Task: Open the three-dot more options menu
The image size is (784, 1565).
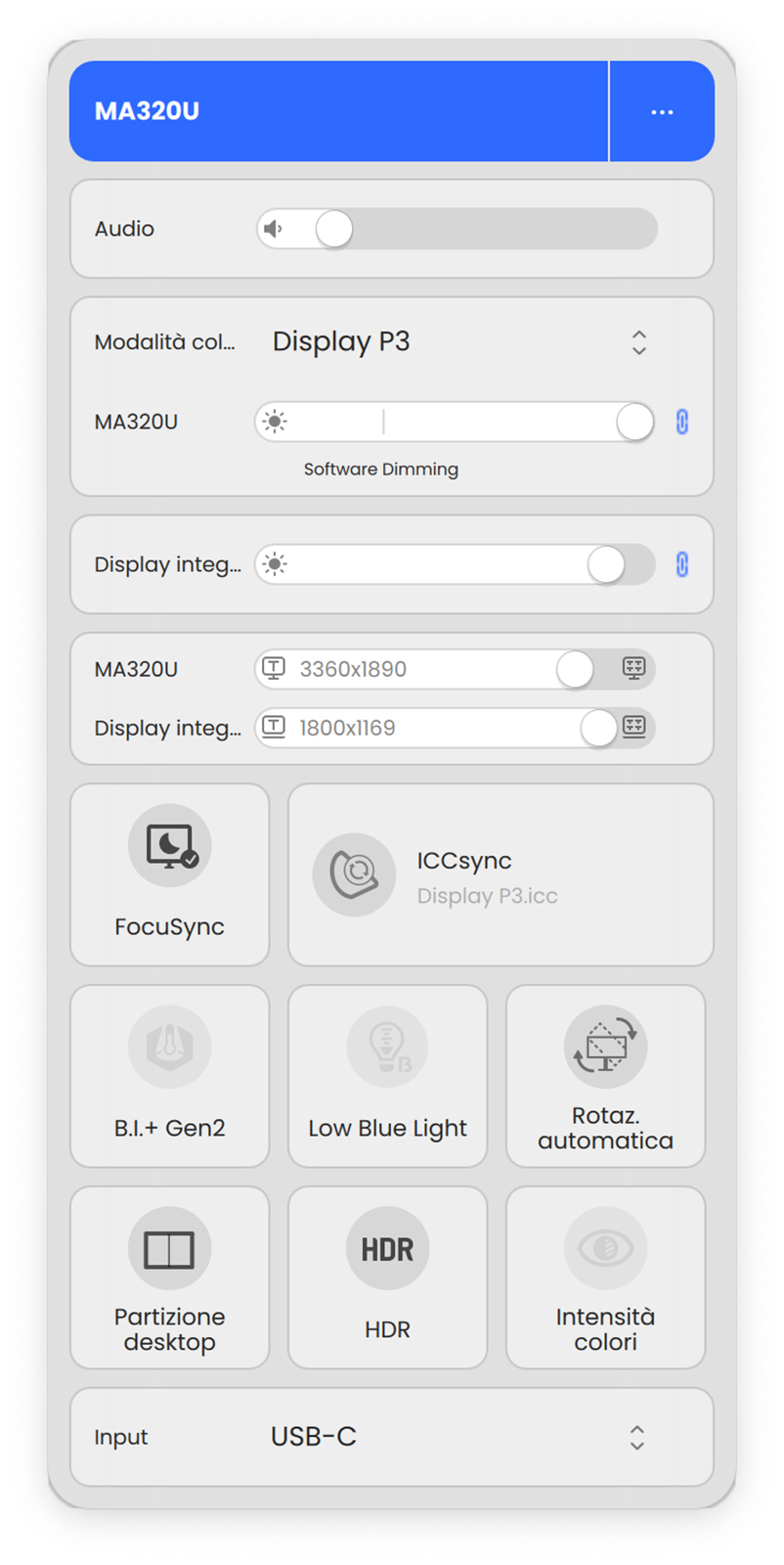Action: tap(662, 112)
